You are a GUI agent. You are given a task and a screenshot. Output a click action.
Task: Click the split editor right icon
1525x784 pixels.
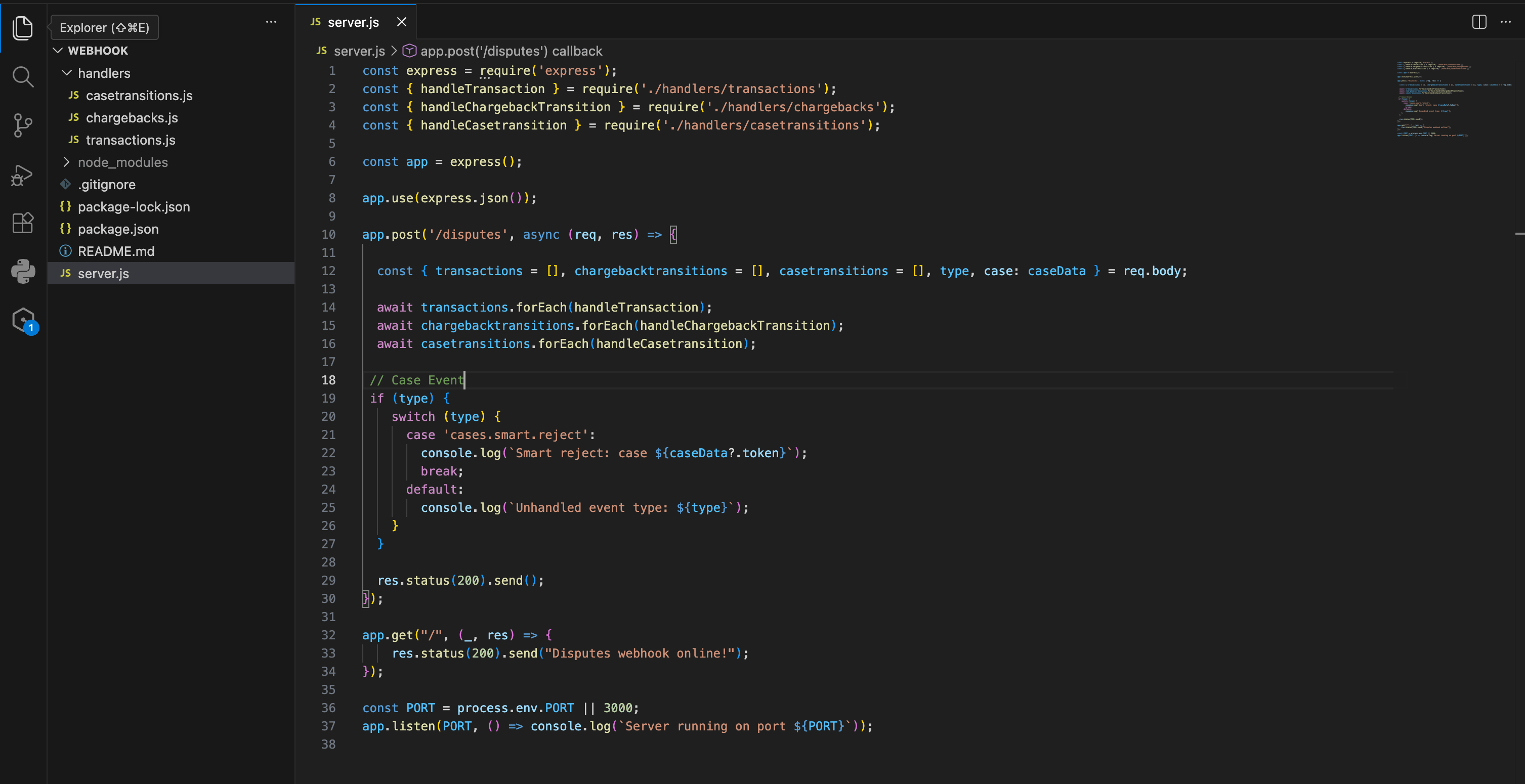click(x=1479, y=22)
